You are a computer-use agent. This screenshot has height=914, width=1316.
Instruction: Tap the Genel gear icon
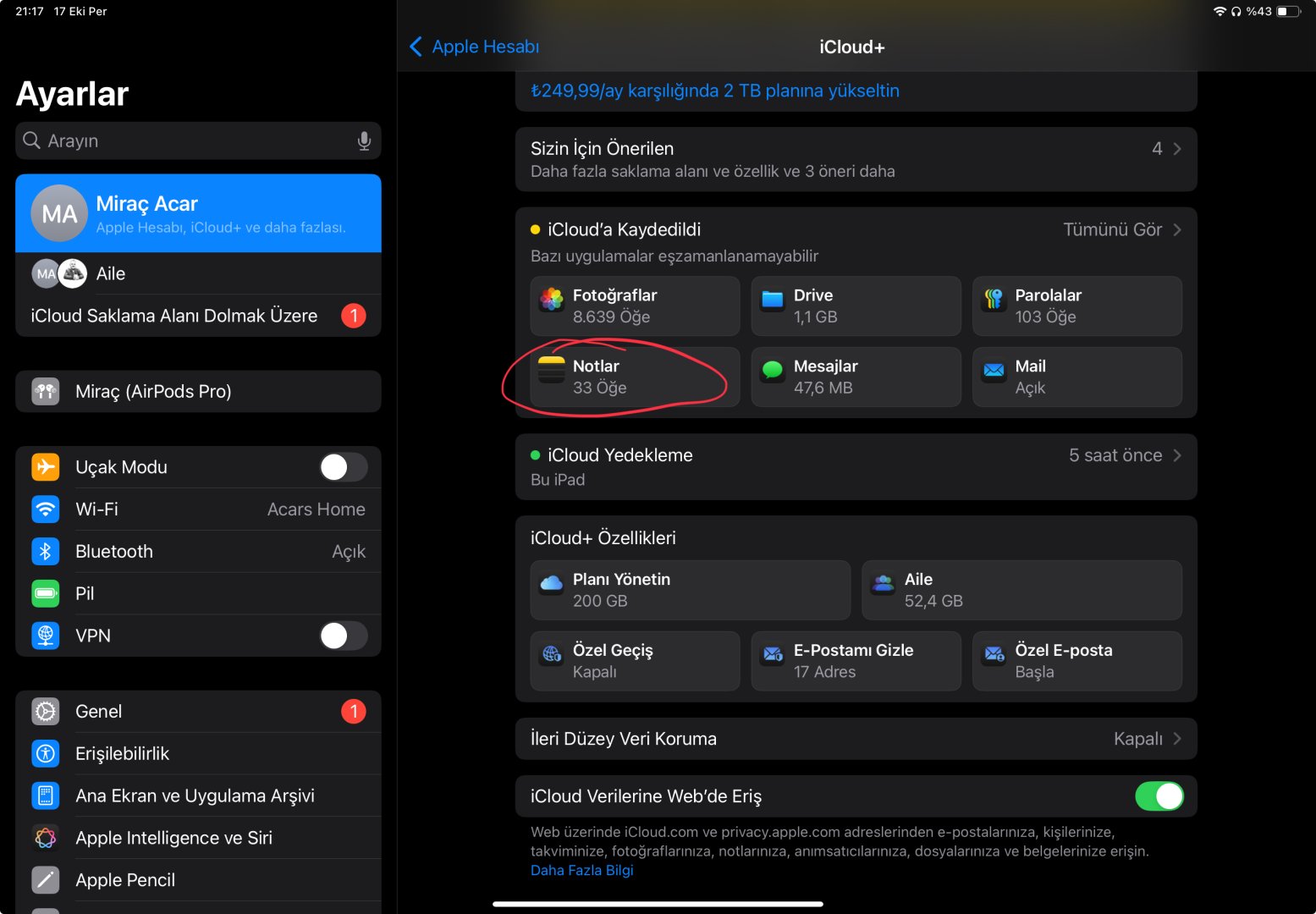tap(46, 712)
